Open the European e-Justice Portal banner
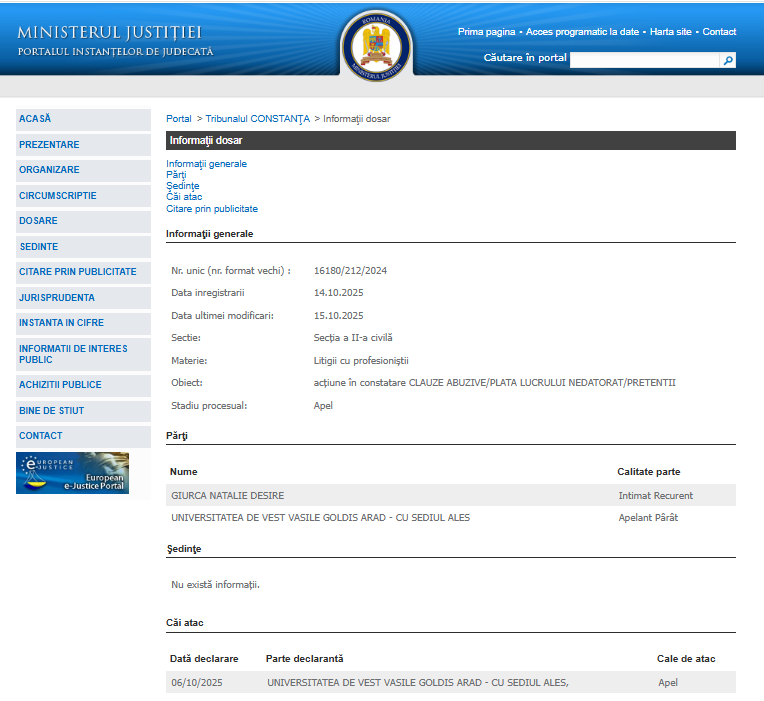764x701 pixels. pyautogui.click(x=72, y=473)
